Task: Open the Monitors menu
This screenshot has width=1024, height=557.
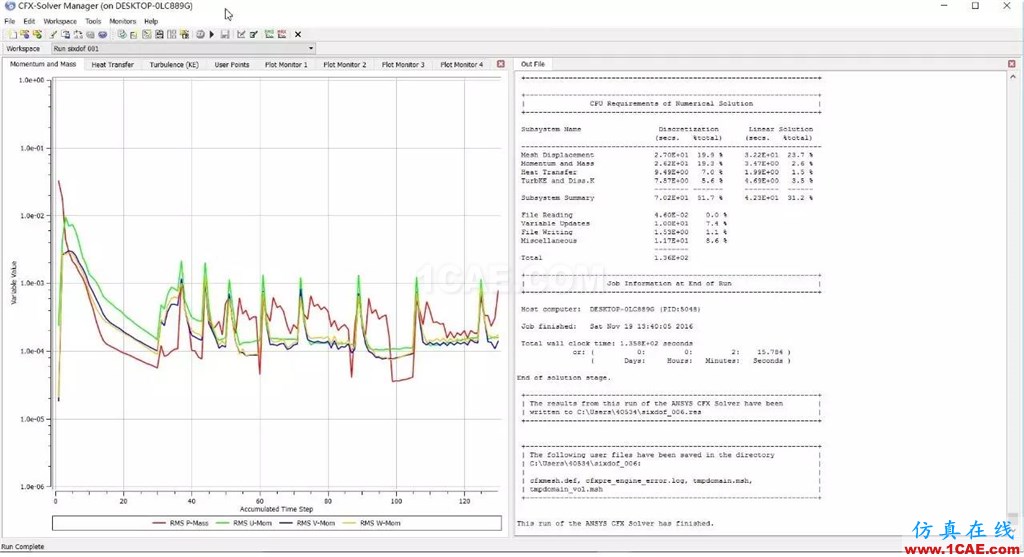Action: (x=123, y=21)
